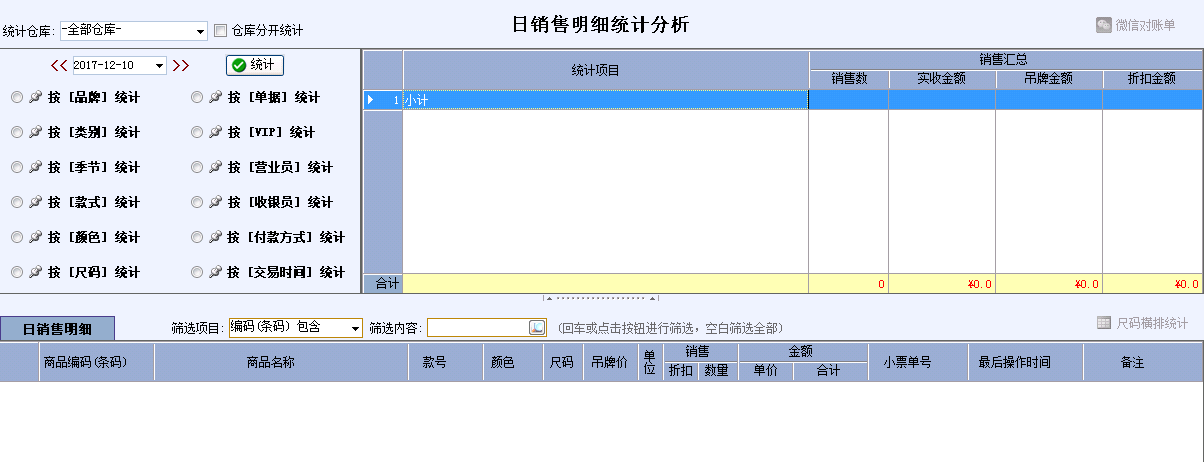This screenshot has width=1204, height=462.
Task: Click pin icon beside 按[颜色]统计
Action: click(35, 237)
